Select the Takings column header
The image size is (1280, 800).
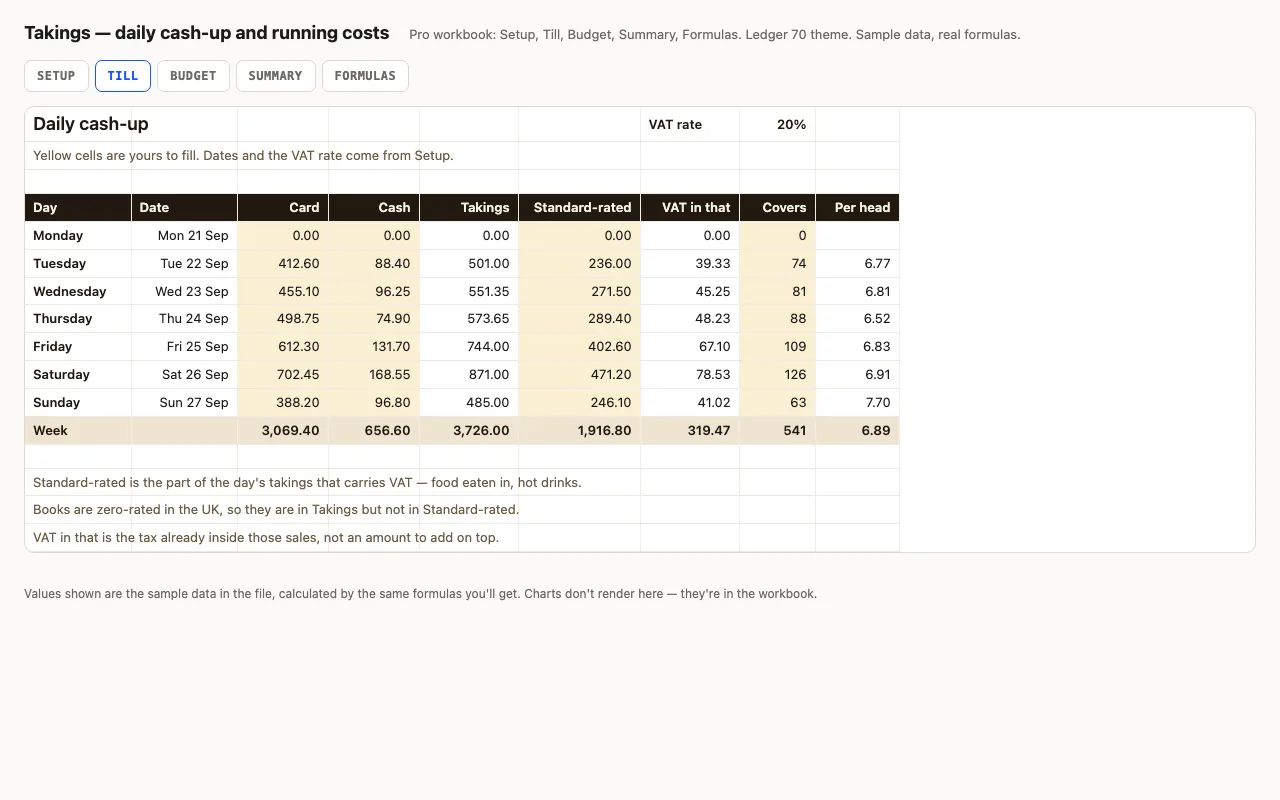click(469, 208)
